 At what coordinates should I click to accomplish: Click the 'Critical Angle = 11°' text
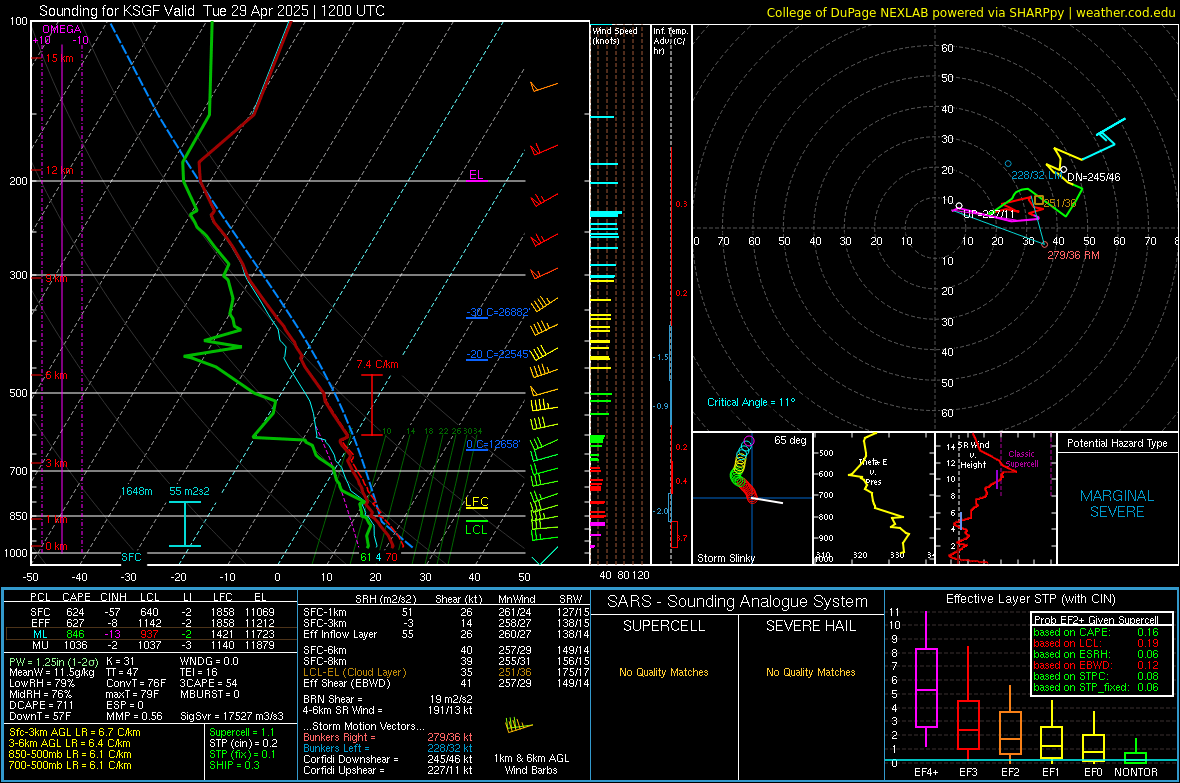point(750,402)
